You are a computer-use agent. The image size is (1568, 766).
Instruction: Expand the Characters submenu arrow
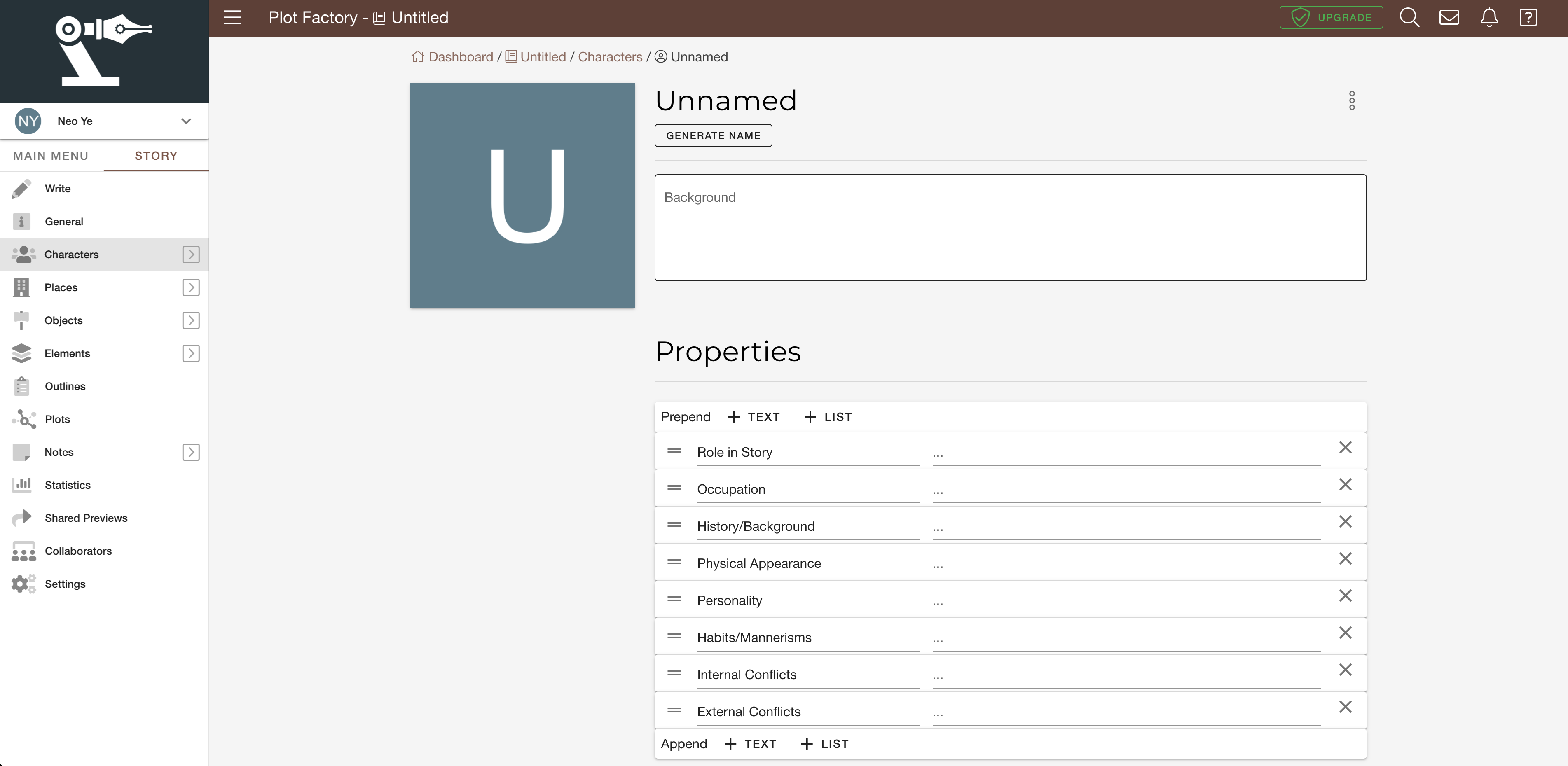pos(190,255)
